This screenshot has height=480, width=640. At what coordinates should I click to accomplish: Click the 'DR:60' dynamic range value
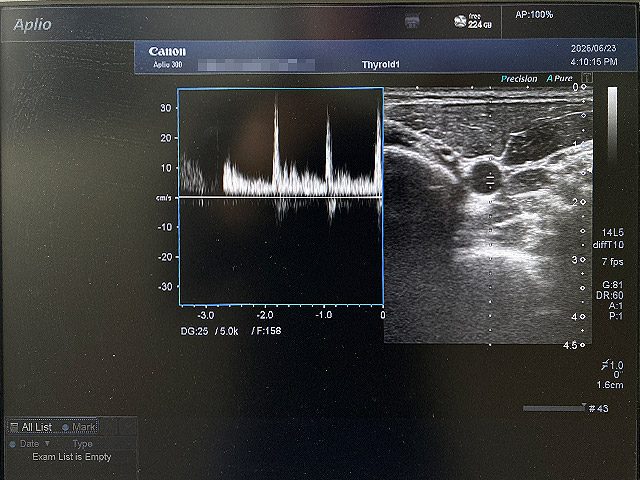click(x=610, y=295)
